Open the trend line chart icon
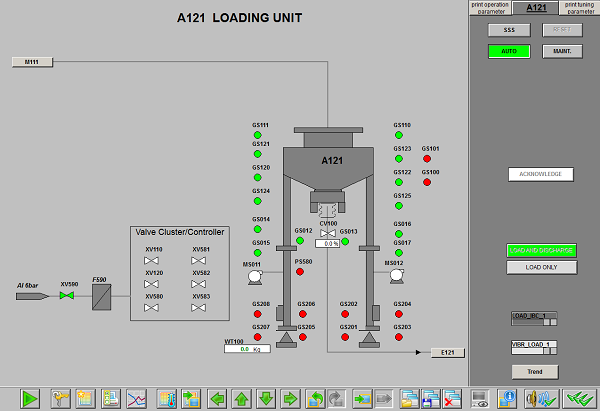 click(x=137, y=399)
